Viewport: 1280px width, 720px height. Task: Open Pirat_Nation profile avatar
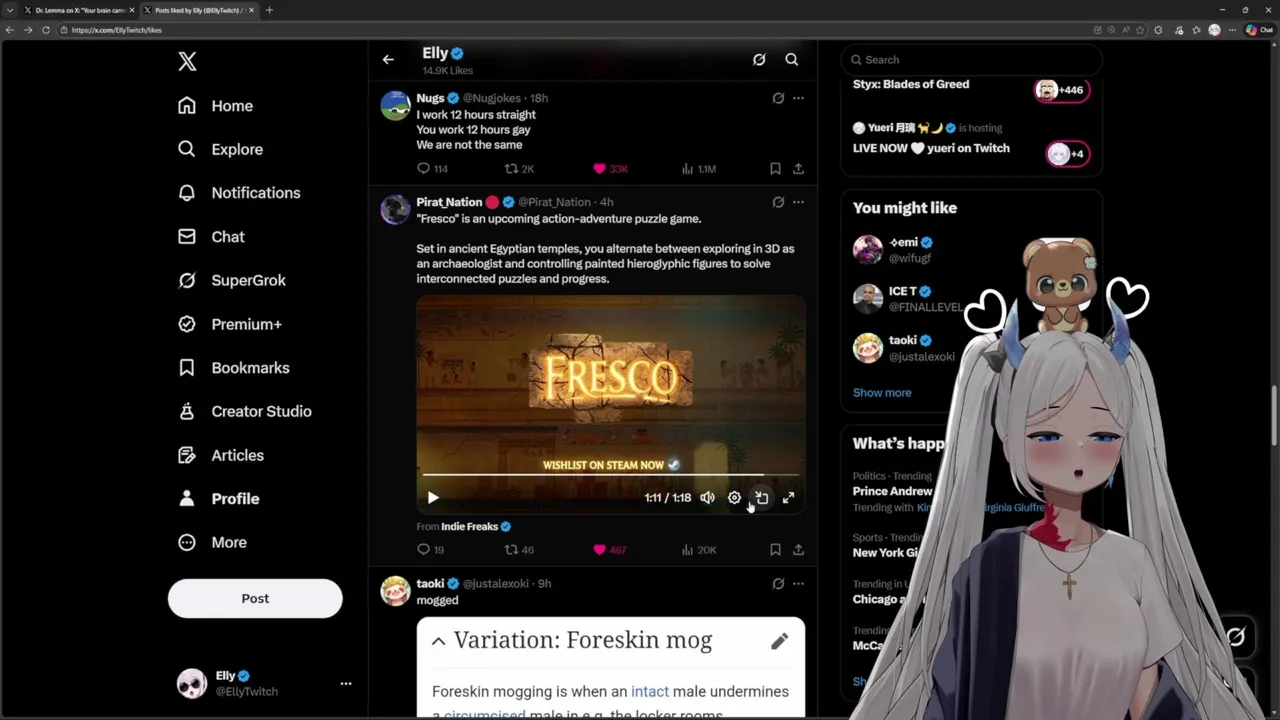click(396, 209)
